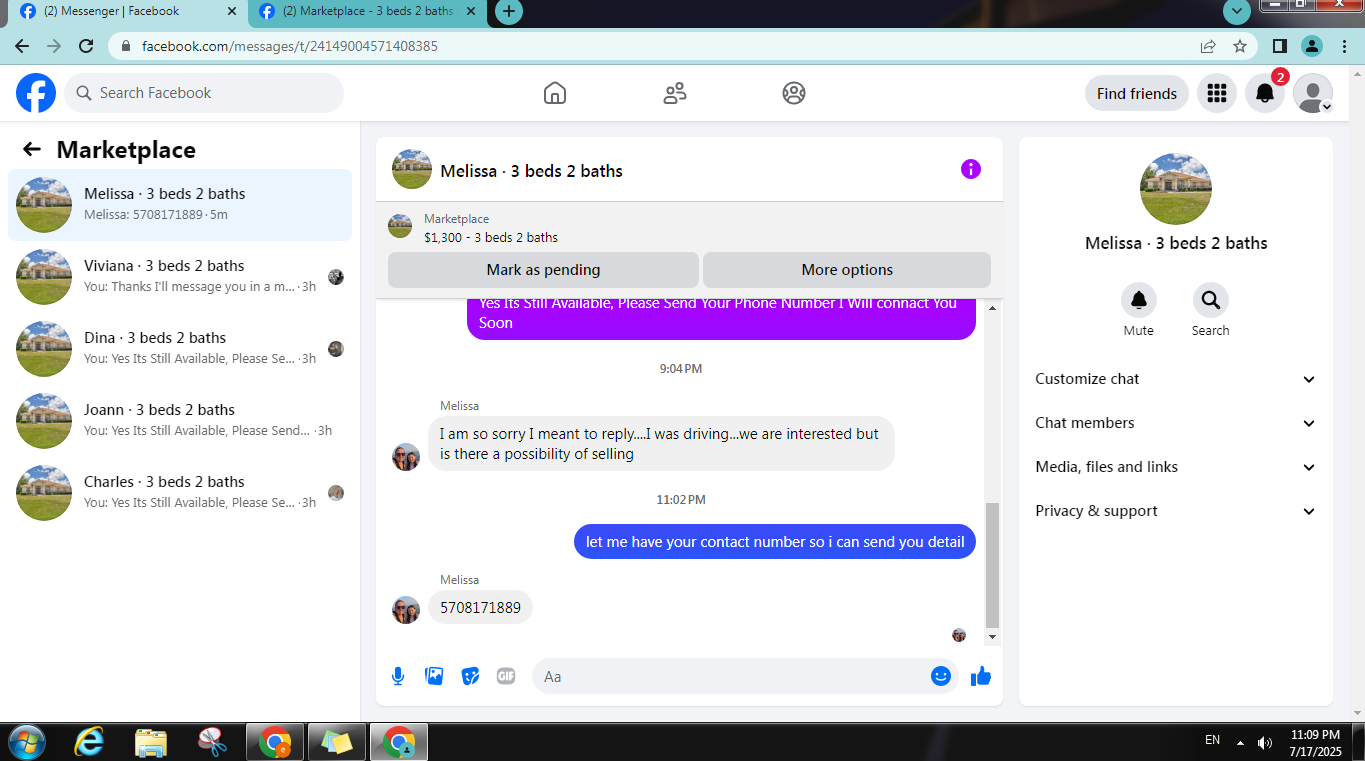Open the Snipping Tool on taskbar
The height and width of the screenshot is (761, 1365).
pos(213,741)
